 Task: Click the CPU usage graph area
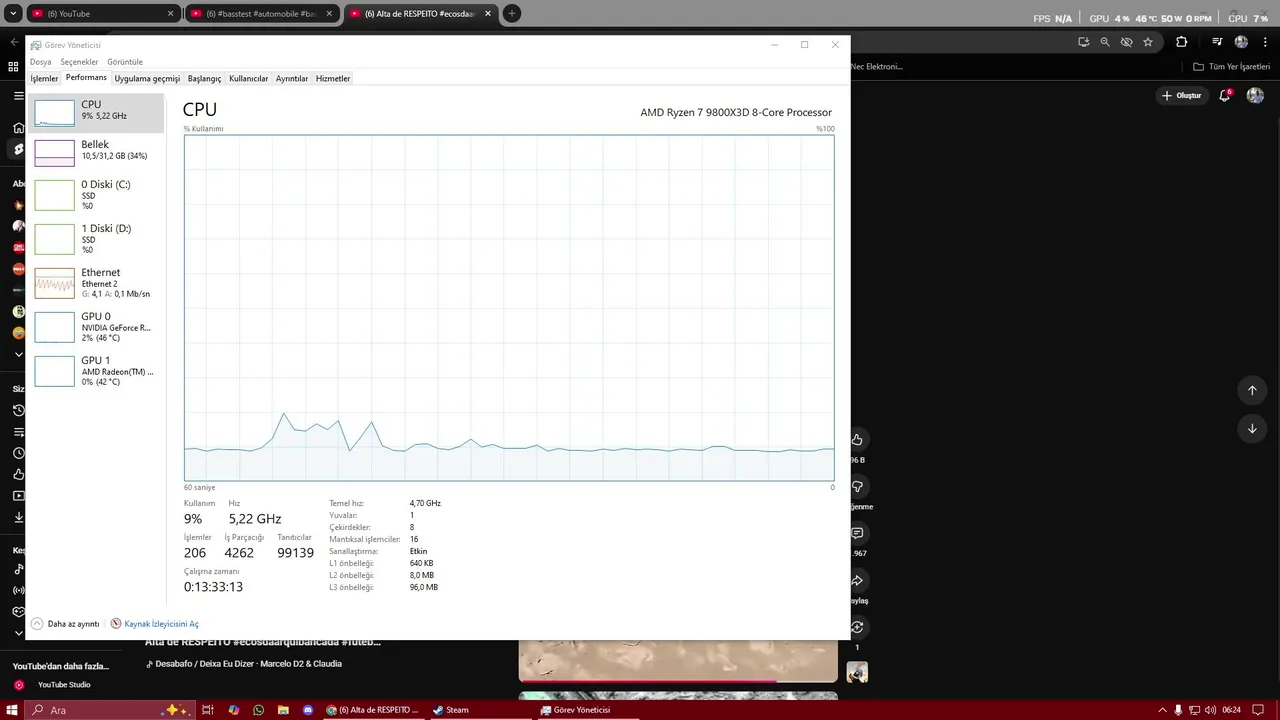click(509, 308)
